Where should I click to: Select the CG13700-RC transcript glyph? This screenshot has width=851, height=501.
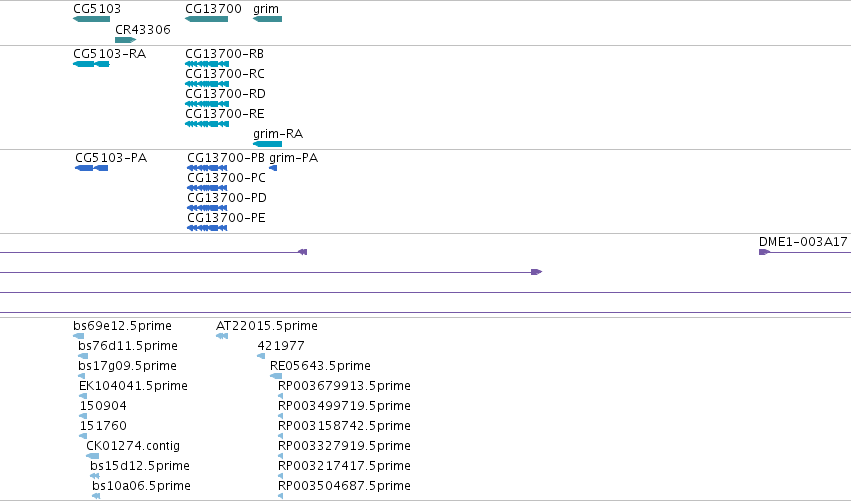(x=207, y=84)
